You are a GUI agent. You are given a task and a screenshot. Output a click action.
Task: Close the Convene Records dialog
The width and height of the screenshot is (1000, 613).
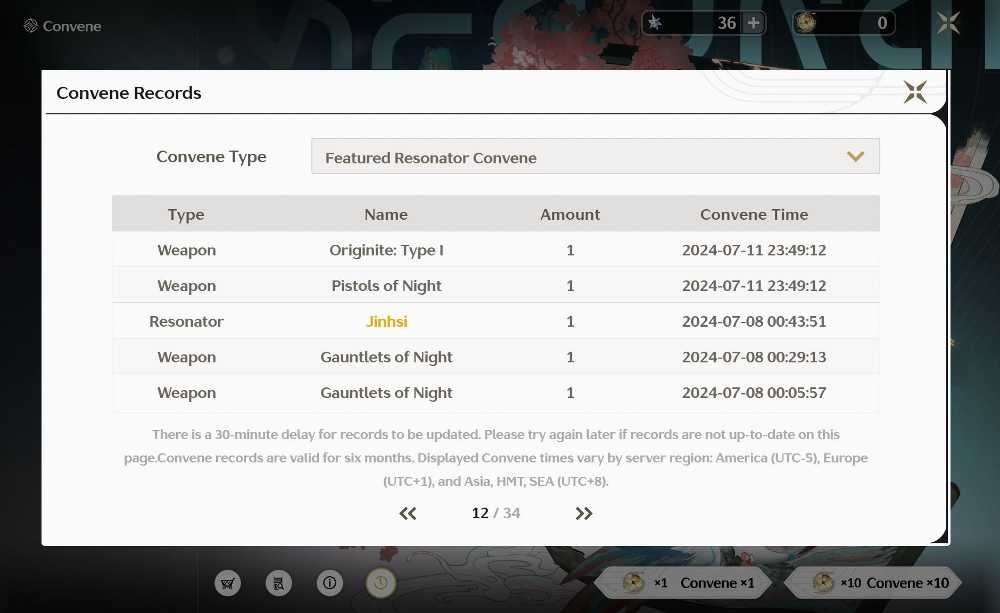tap(915, 92)
